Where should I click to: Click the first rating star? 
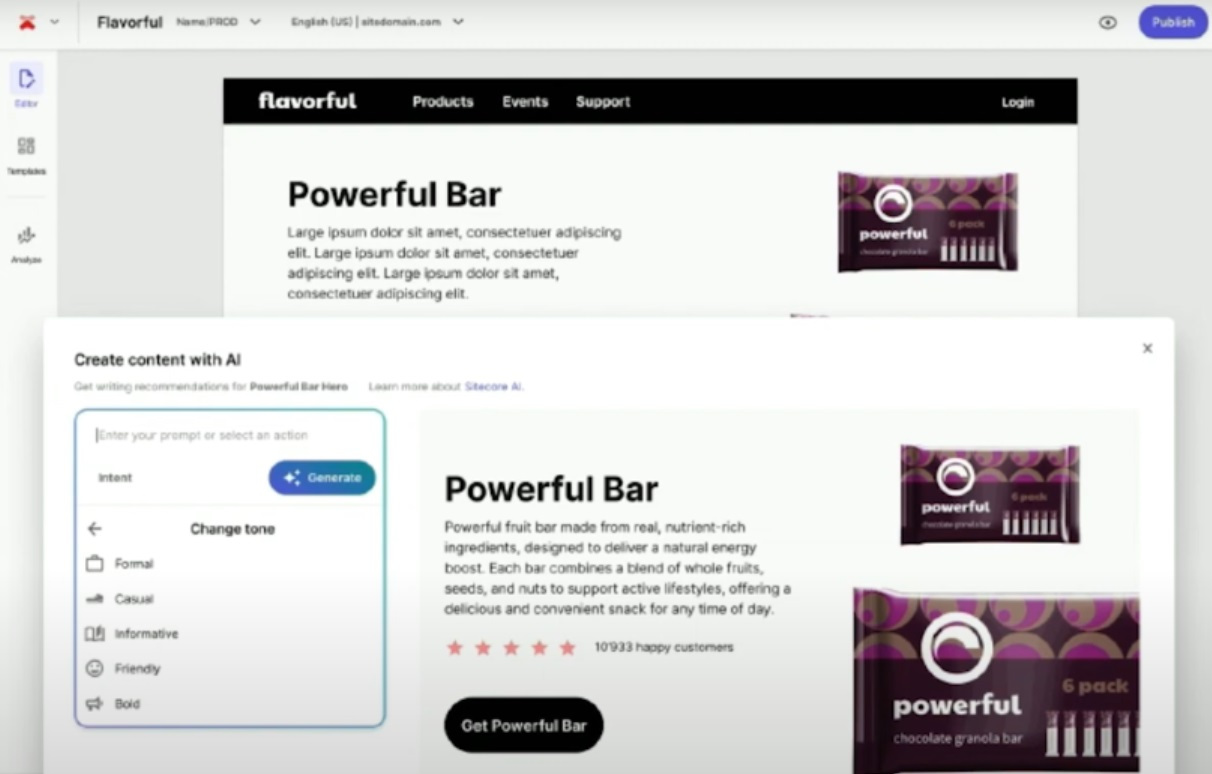455,648
